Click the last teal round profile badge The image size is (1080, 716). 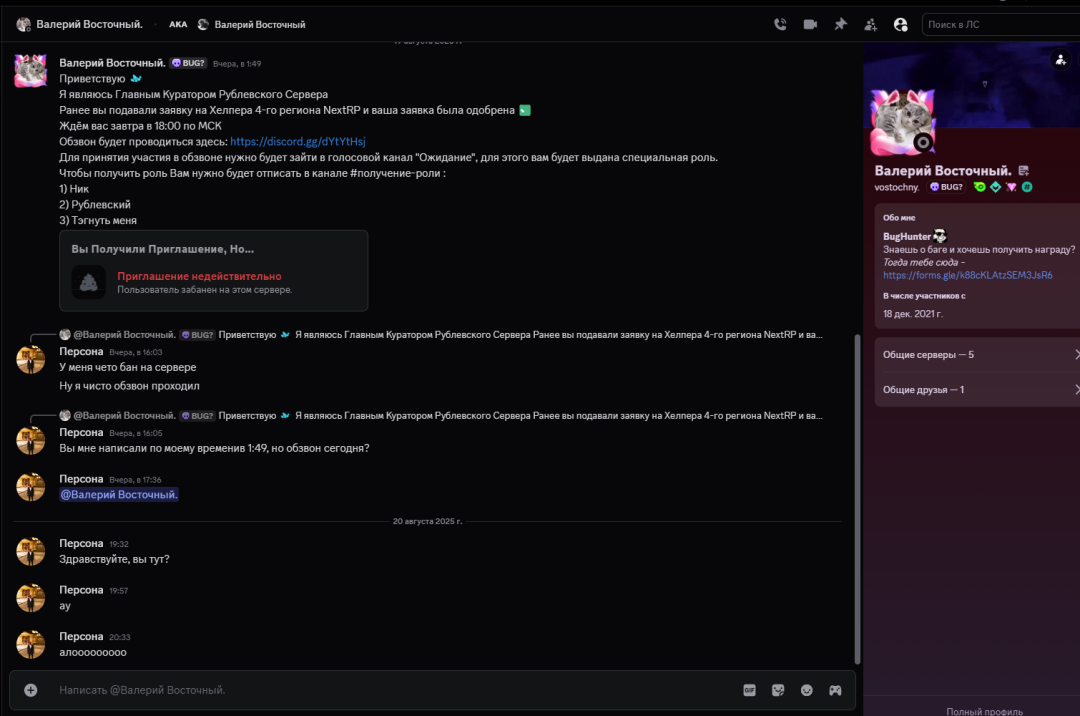coord(1027,187)
